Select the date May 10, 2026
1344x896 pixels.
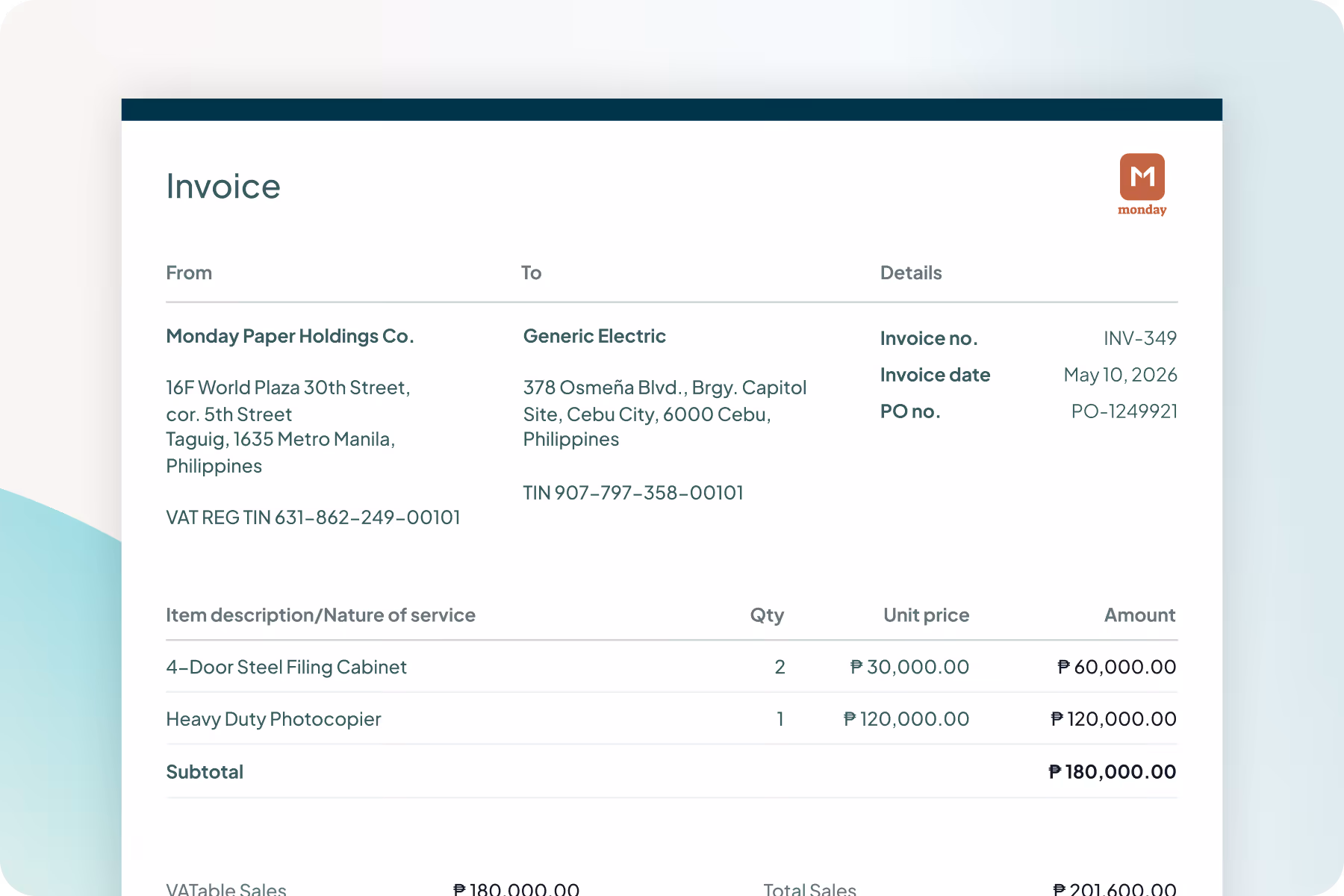click(x=1120, y=375)
